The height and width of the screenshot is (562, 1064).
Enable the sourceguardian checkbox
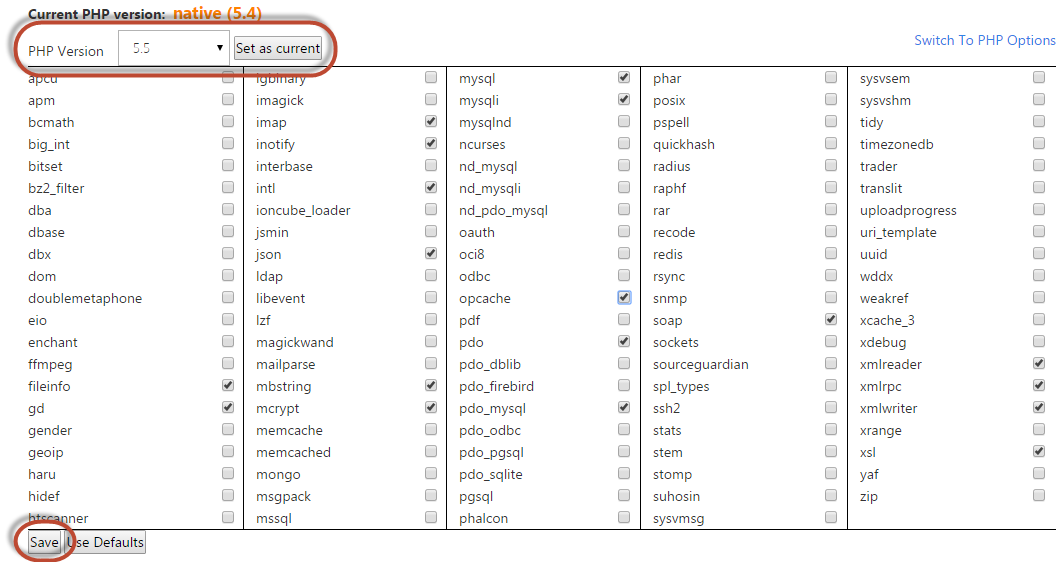(831, 363)
